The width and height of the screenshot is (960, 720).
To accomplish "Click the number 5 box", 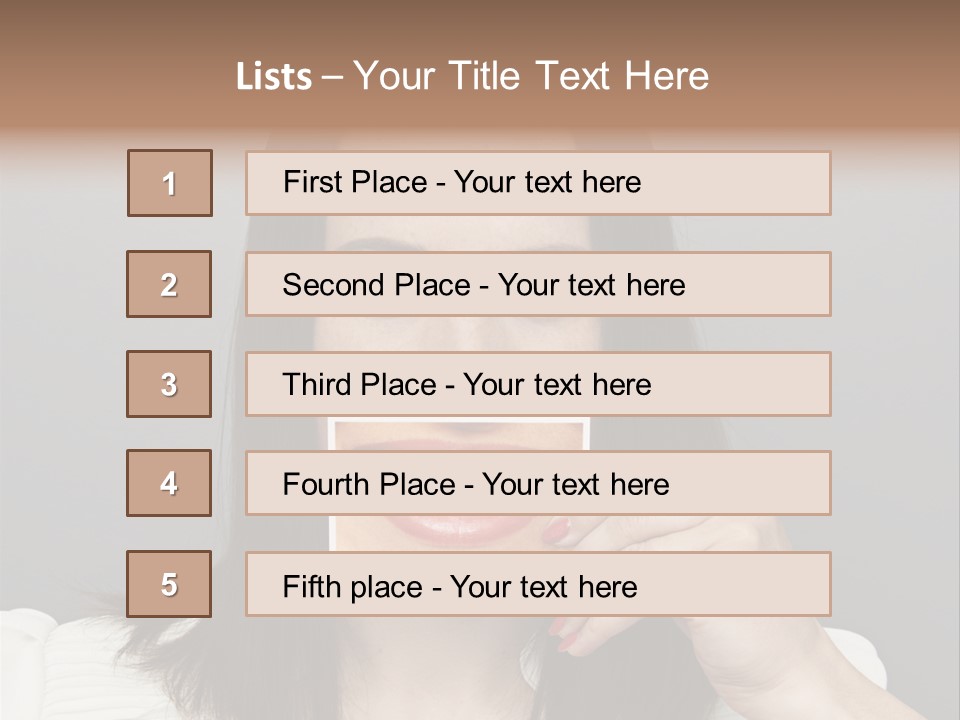I will tap(169, 584).
